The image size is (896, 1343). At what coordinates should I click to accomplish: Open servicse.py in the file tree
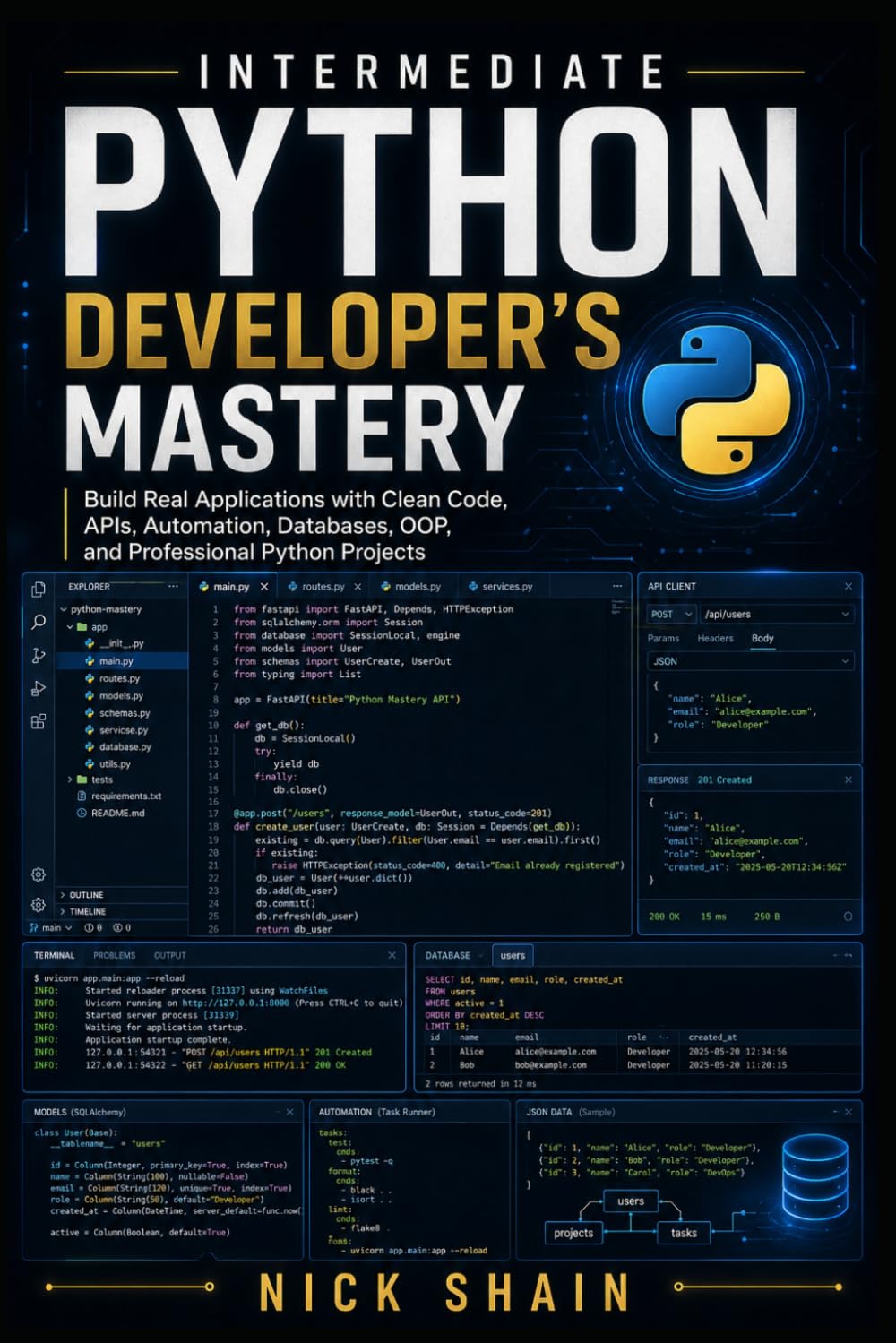pyautogui.click(x=123, y=730)
